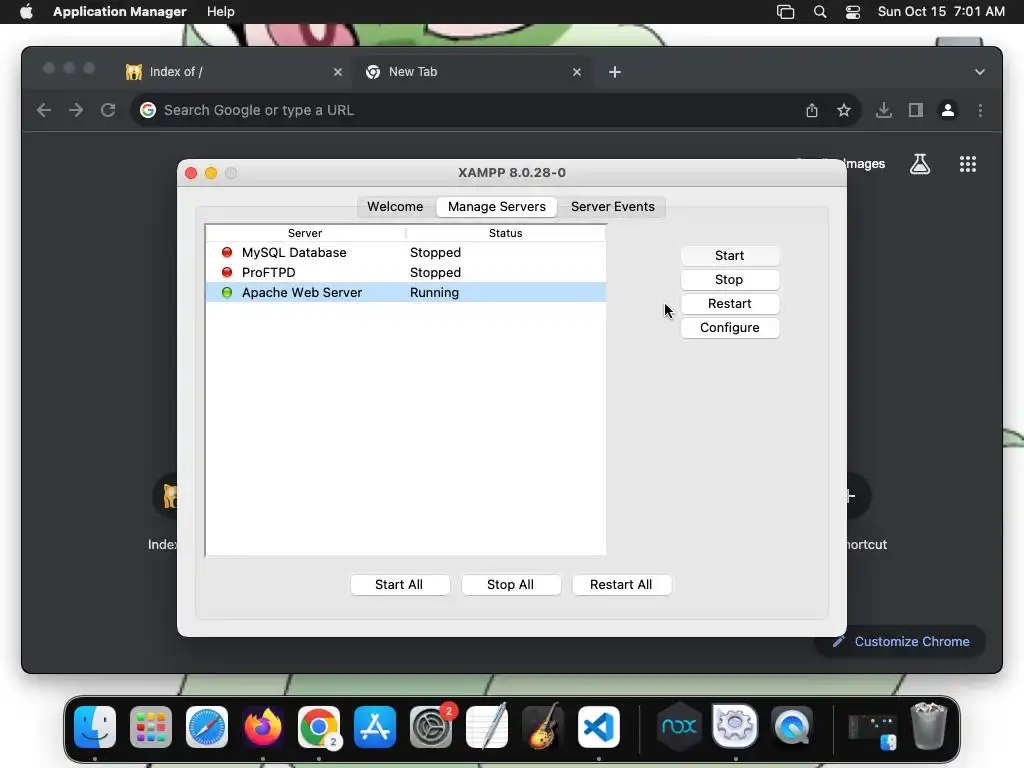Open the Apple menu
Screen dimensions: 1024x768
26,12
